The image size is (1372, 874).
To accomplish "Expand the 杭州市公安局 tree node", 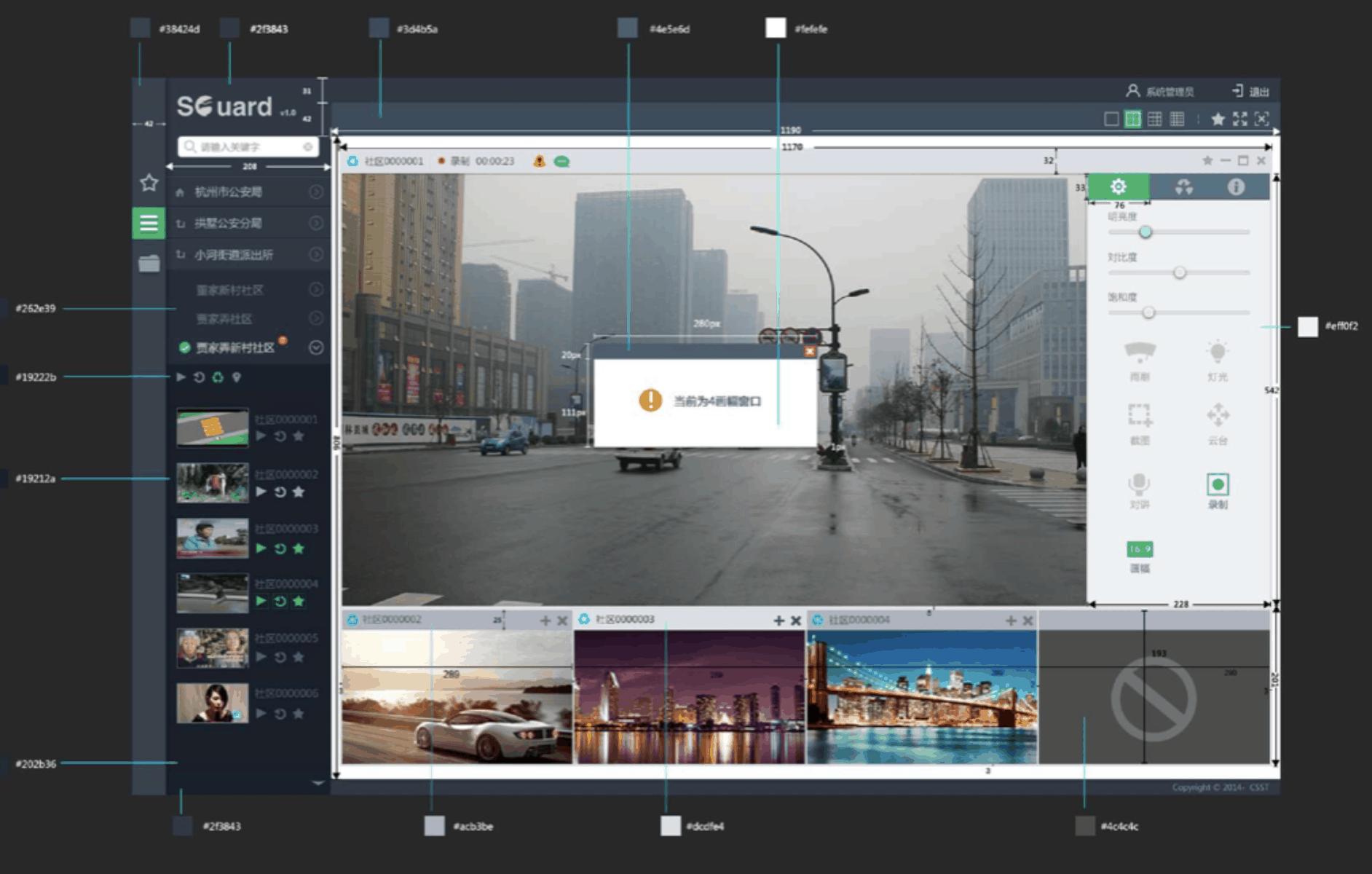I will tap(315, 192).
